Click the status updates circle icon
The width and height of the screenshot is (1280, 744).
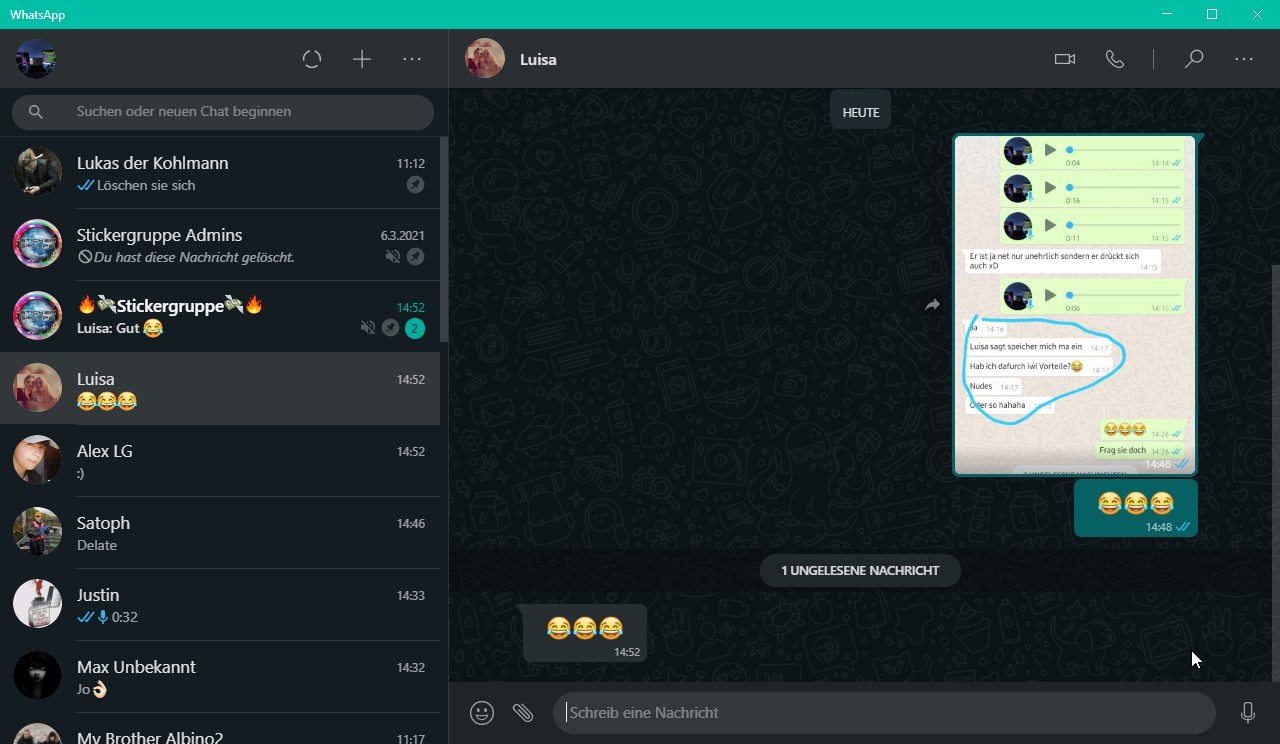(x=312, y=59)
